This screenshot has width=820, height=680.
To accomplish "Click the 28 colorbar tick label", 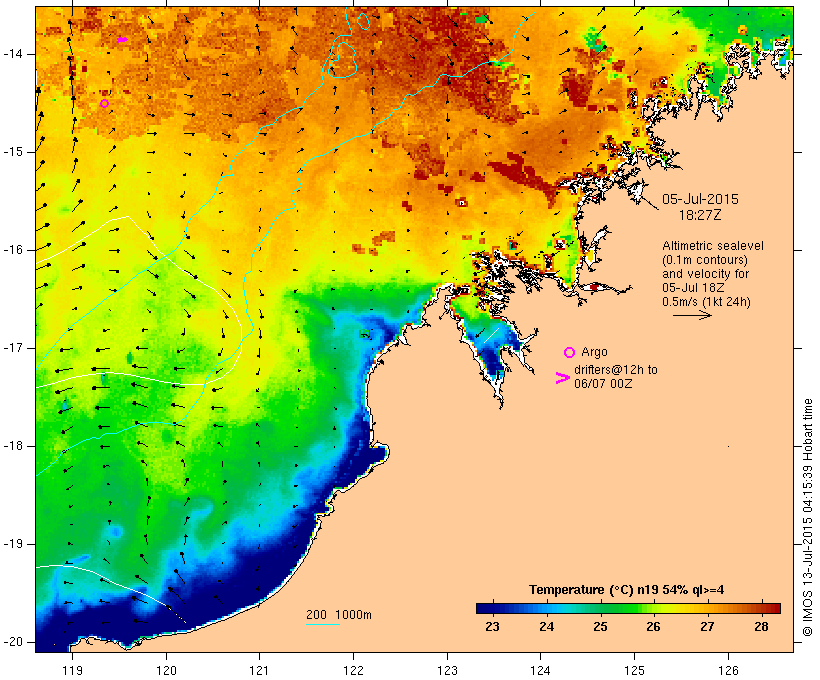I will tap(761, 626).
